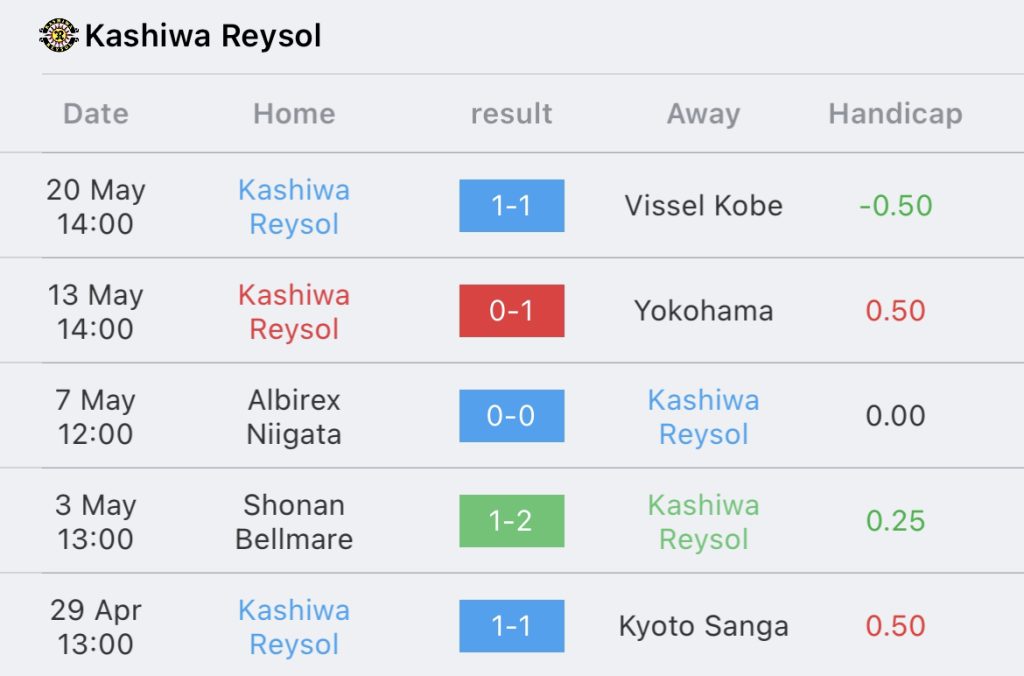The height and width of the screenshot is (676, 1024).
Task: Click the Kyoto Sanga team name
Action: pos(703,626)
